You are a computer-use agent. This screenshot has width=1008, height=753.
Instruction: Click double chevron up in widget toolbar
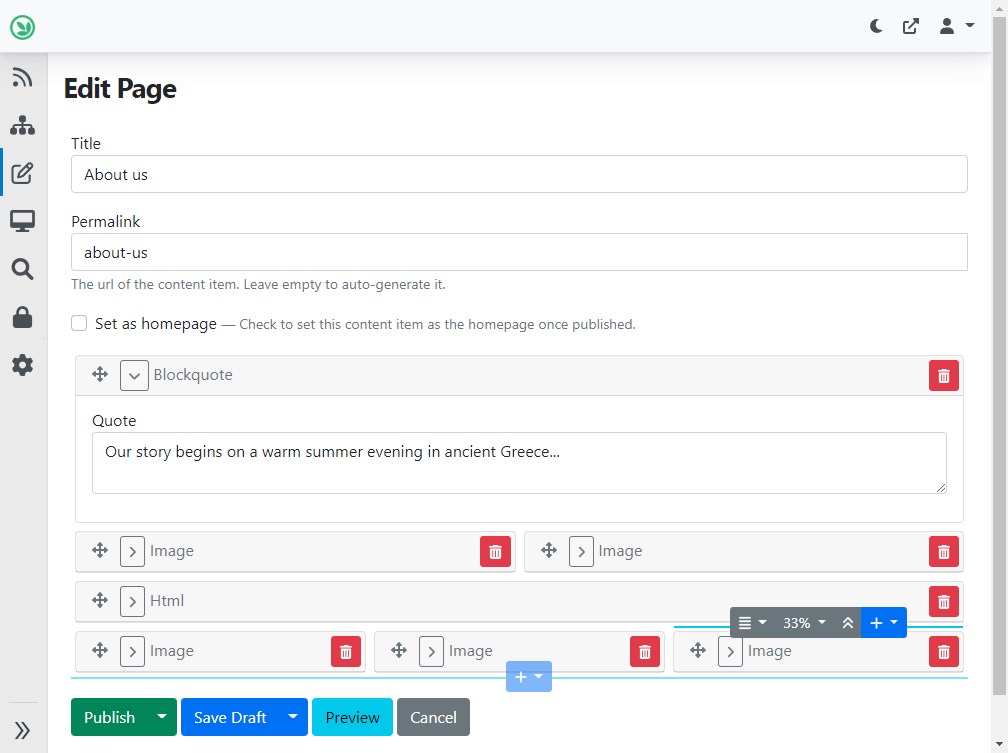(x=847, y=622)
